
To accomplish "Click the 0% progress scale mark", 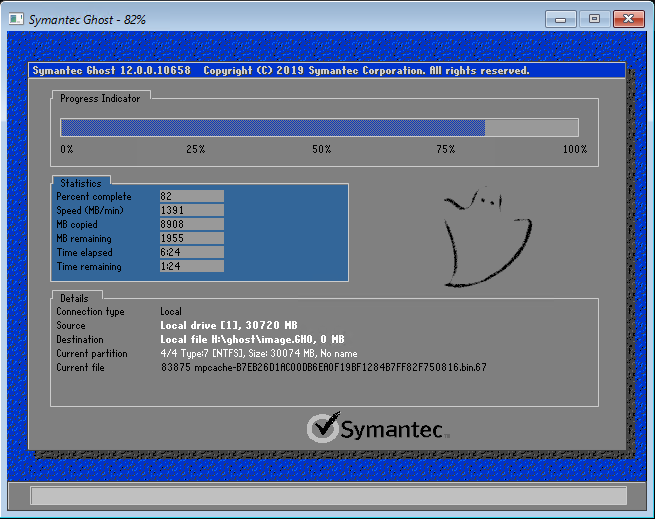I will click(67, 149).
